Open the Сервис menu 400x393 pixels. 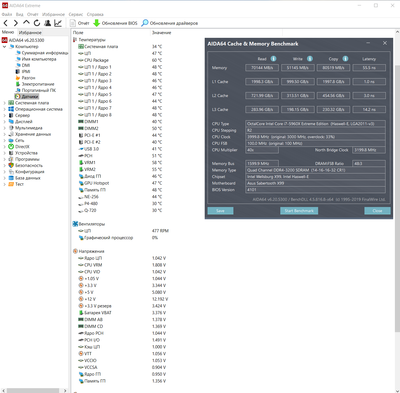click(76, 14)
